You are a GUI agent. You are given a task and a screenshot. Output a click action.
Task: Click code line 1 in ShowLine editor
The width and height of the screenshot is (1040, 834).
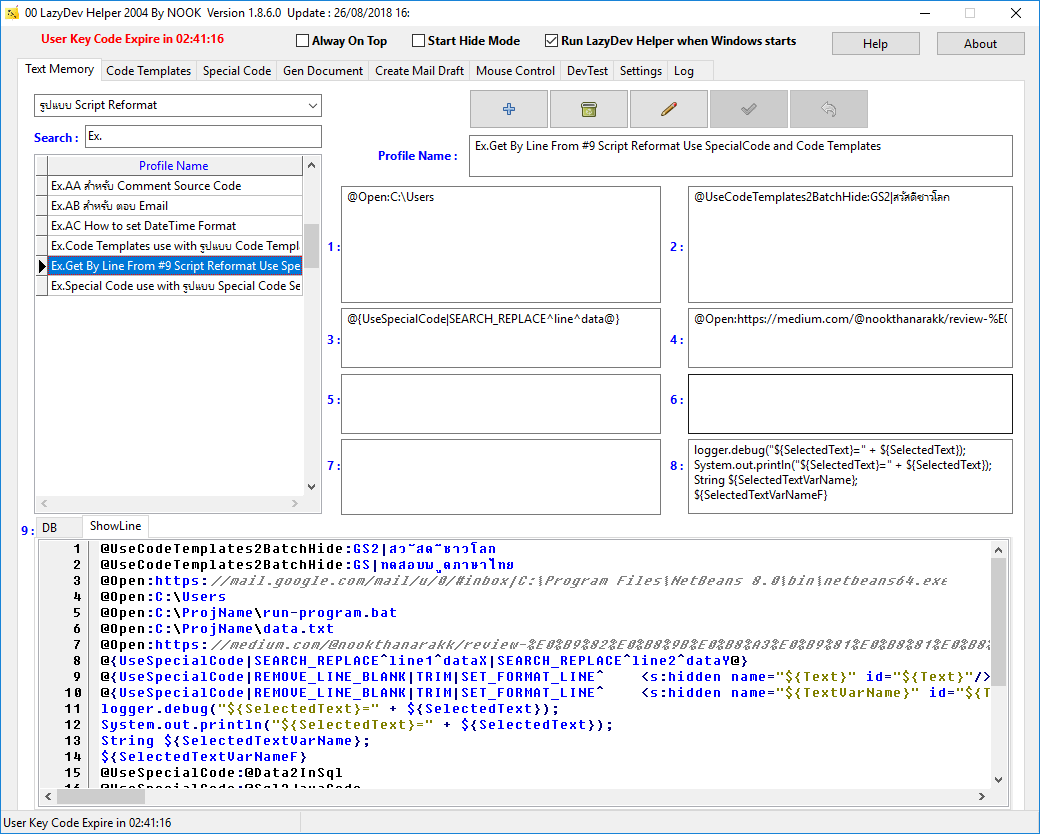298,549
